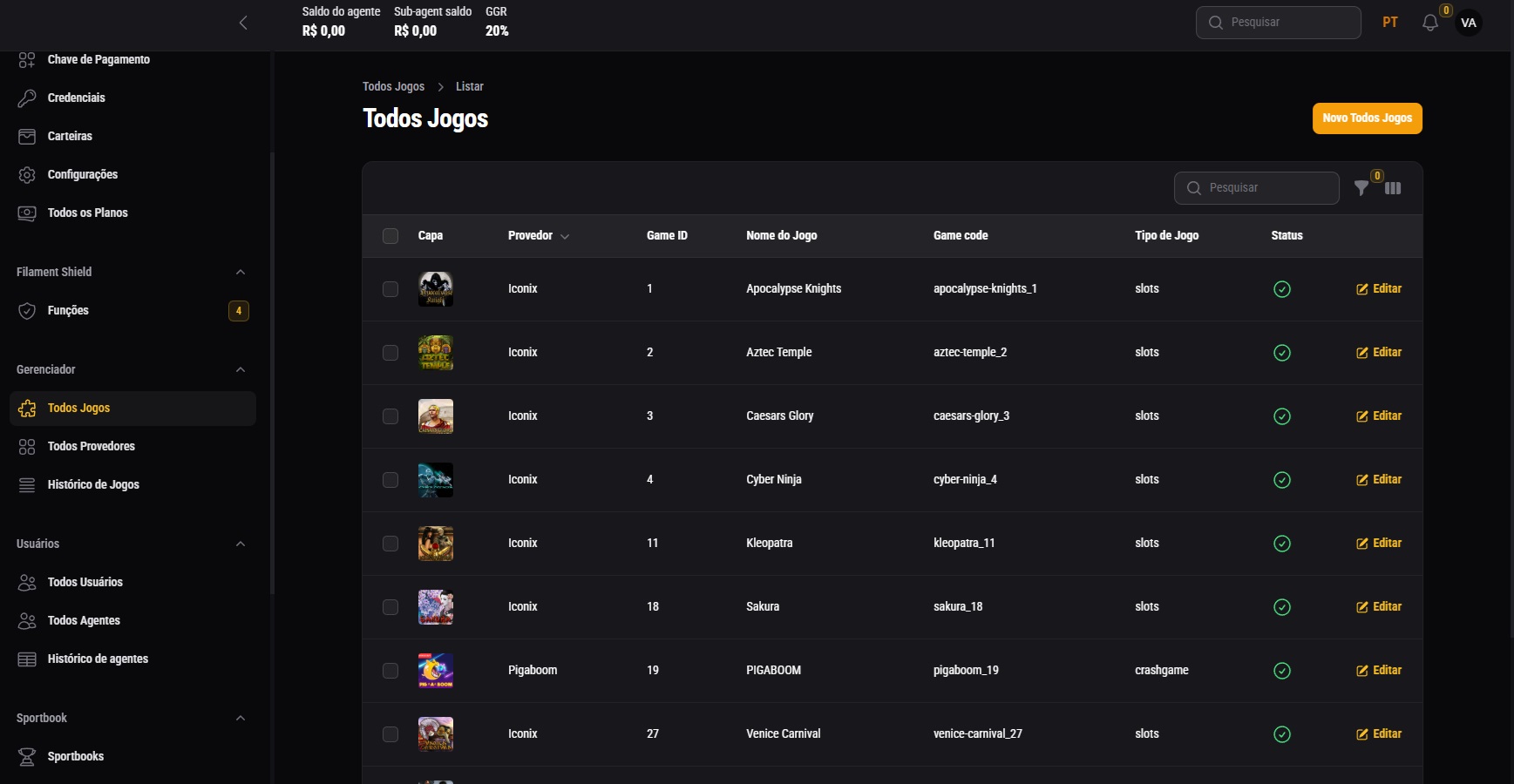
Task: Click green status check for Apocalypse Knights
Action: (x=1281, y=289)
